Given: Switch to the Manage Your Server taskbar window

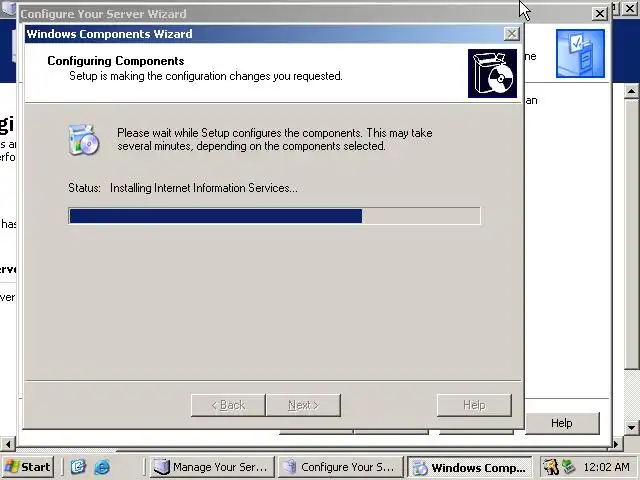Looking at the screenshot, I should (x=212, y=467).
